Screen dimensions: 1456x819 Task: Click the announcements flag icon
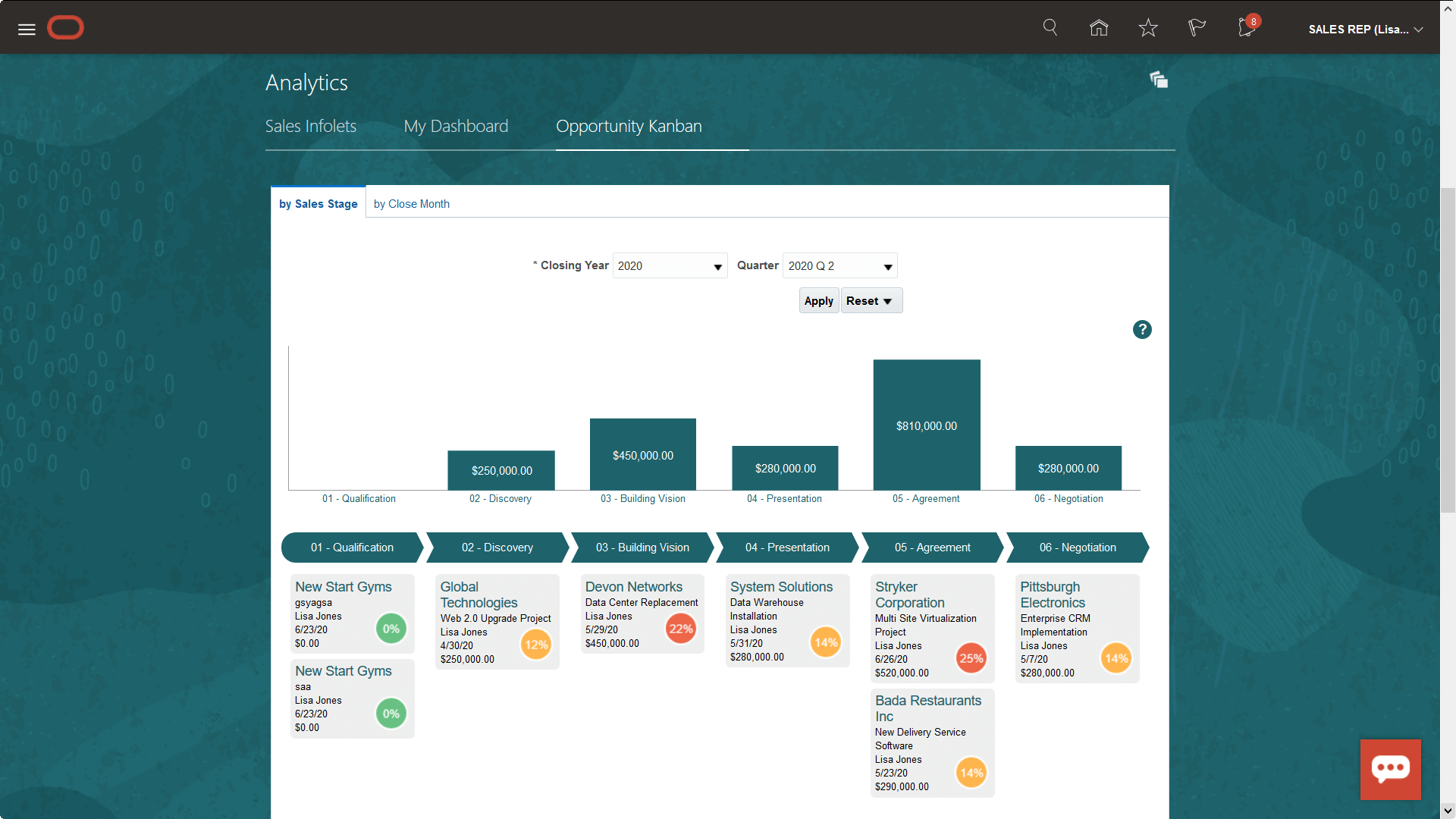1196,29
